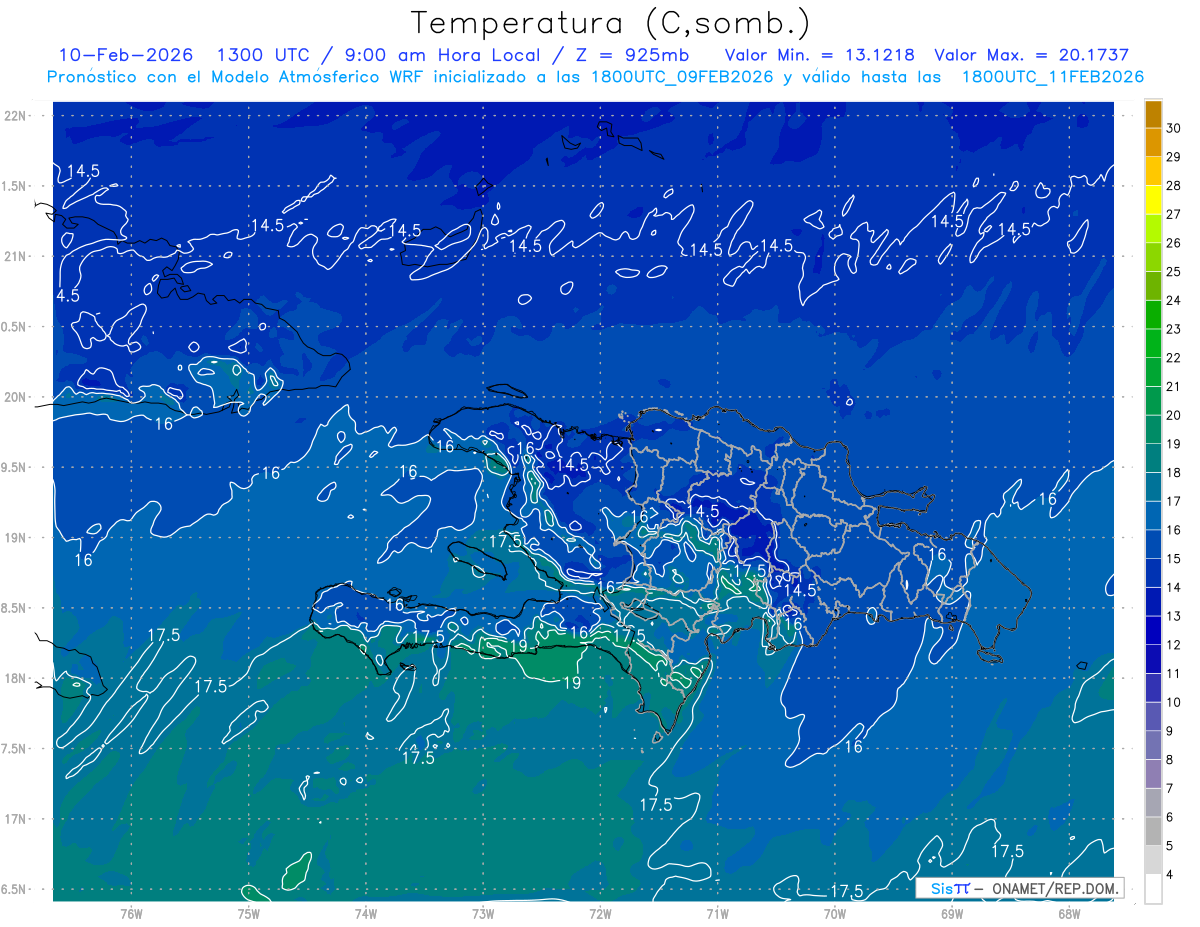The image size is (1200, 927).
Task: Click the 19N latitude axis label
Action: [x=17, y=538]
